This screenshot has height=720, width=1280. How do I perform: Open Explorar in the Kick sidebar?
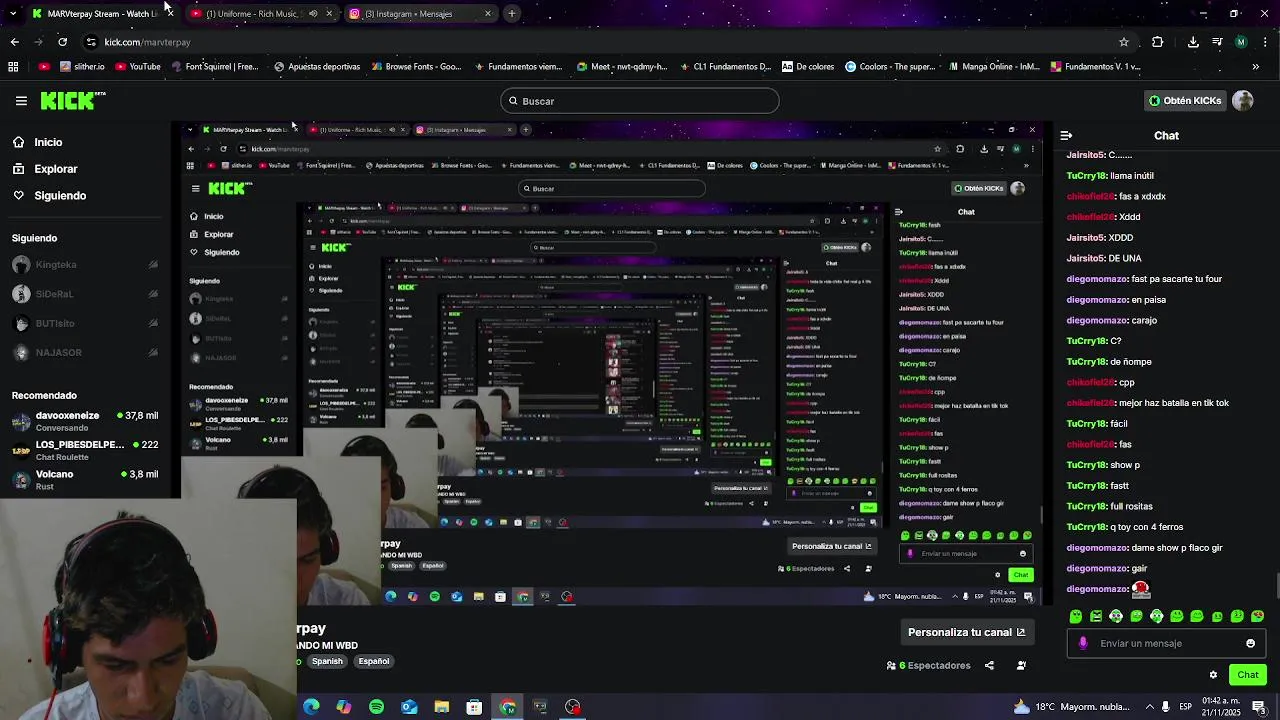(x=45, y=169)
